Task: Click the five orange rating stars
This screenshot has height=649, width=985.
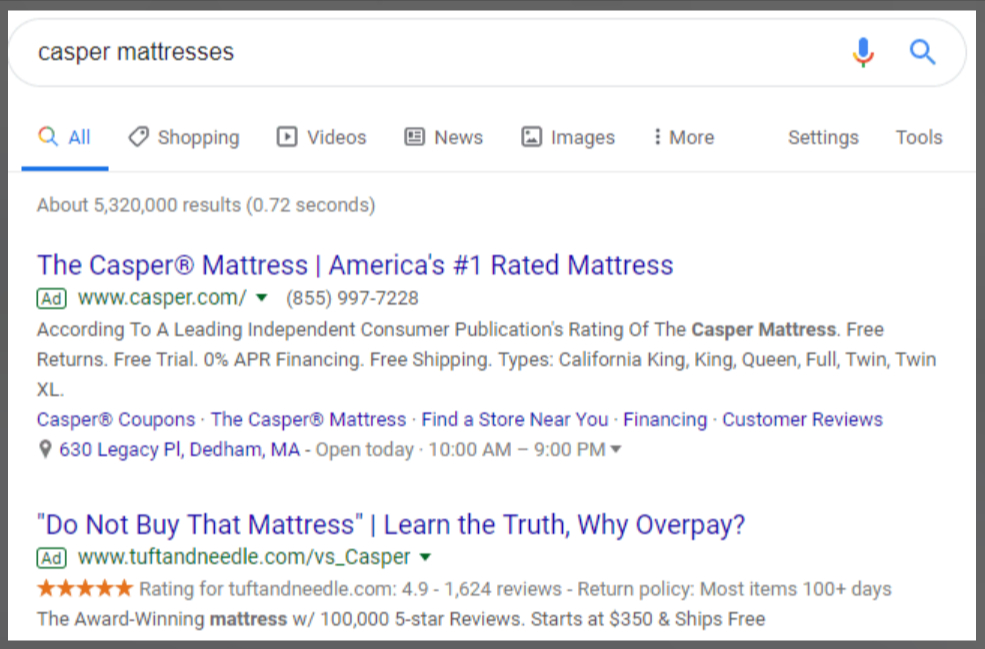Action: [x=85, y=589]
